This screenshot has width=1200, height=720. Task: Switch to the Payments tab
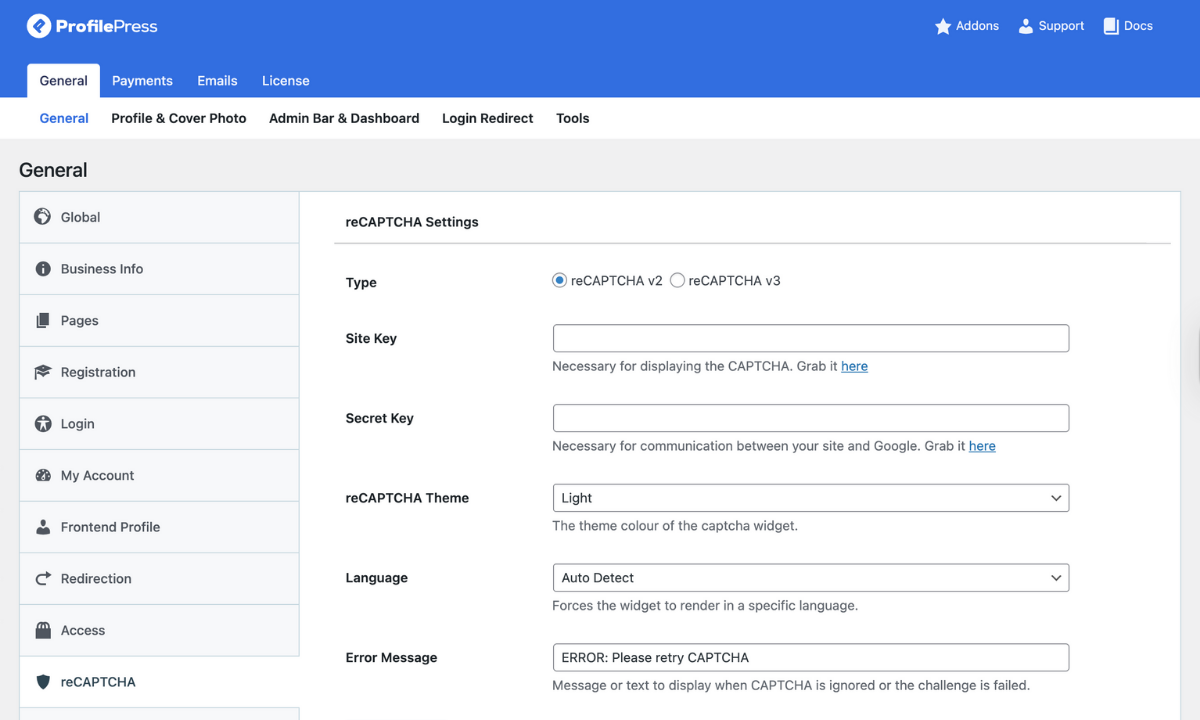coord(142,81)
